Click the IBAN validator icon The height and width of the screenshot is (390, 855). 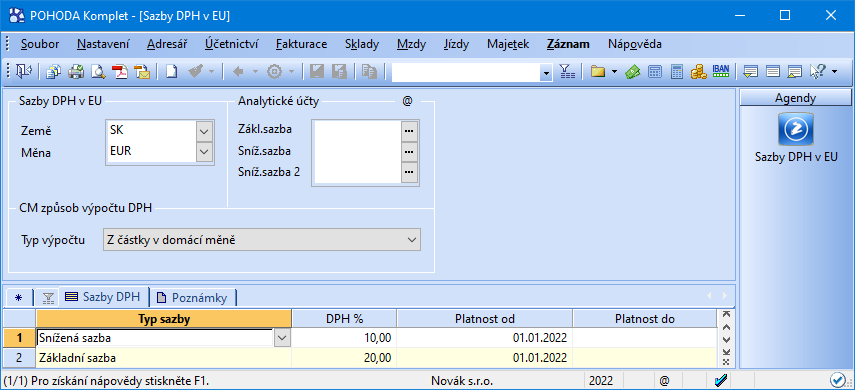point(720,71)
